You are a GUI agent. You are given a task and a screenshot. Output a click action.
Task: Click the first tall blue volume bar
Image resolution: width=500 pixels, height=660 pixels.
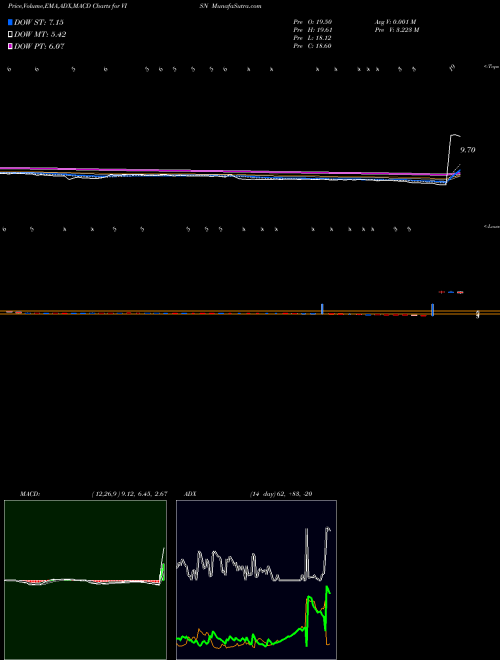[322, 309]
